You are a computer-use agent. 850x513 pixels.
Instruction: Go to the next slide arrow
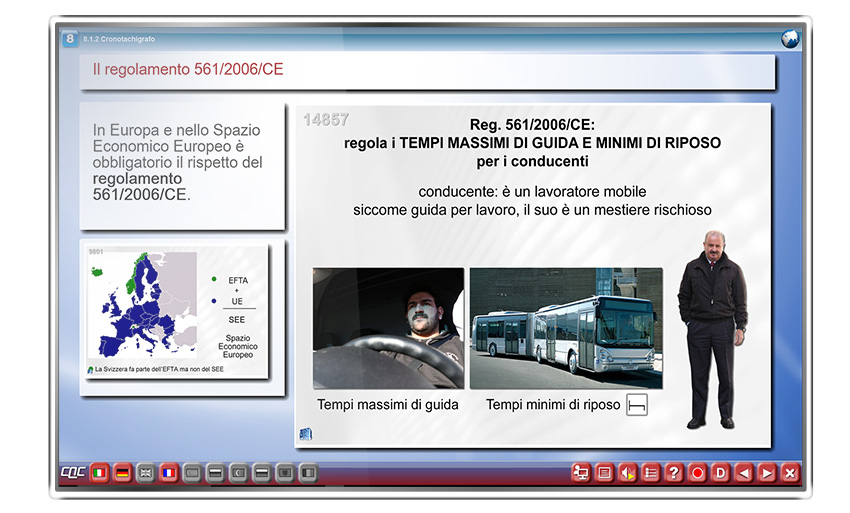[767, 473]
